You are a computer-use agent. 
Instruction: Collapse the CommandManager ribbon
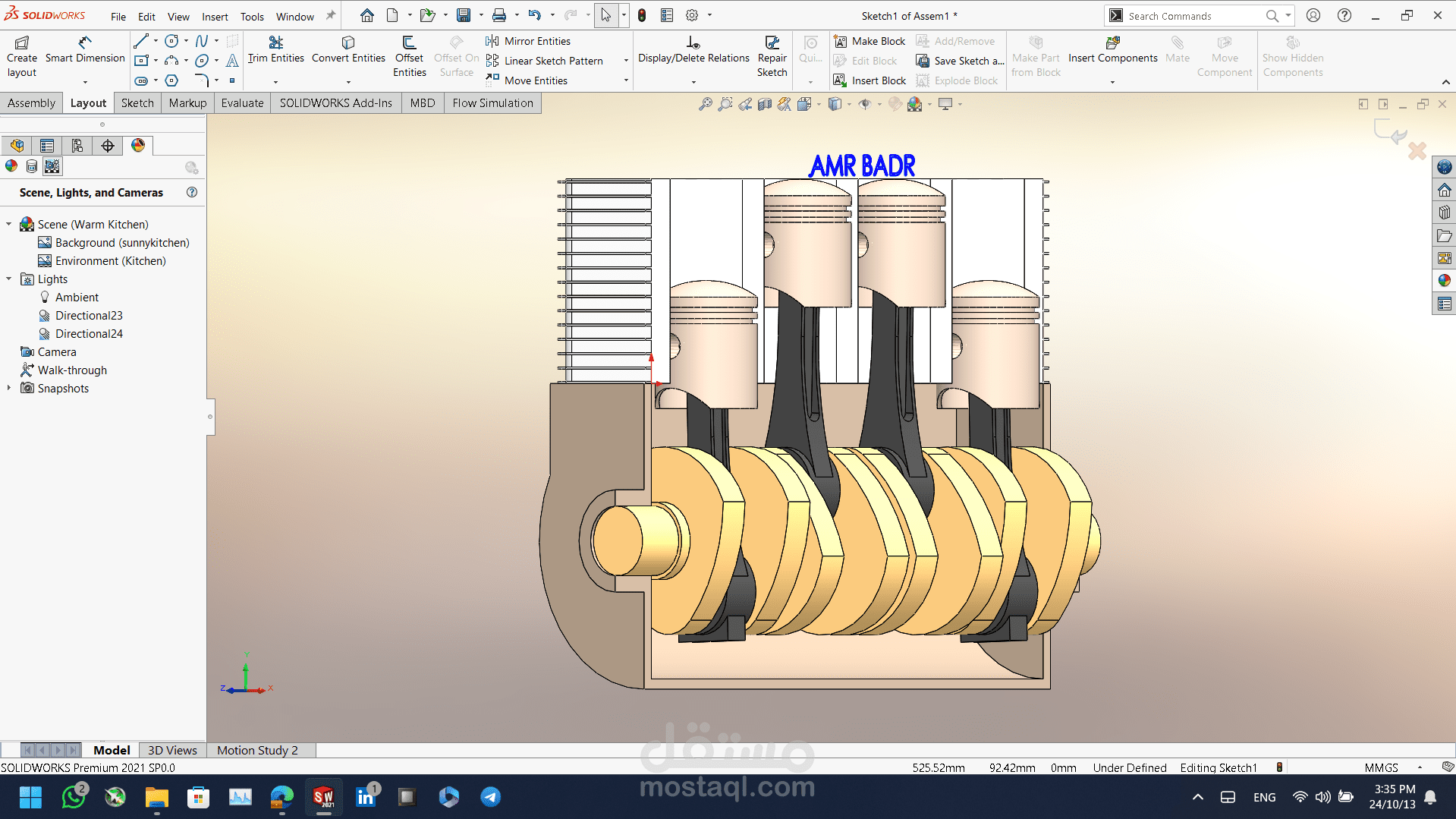tap(1445, 82)
